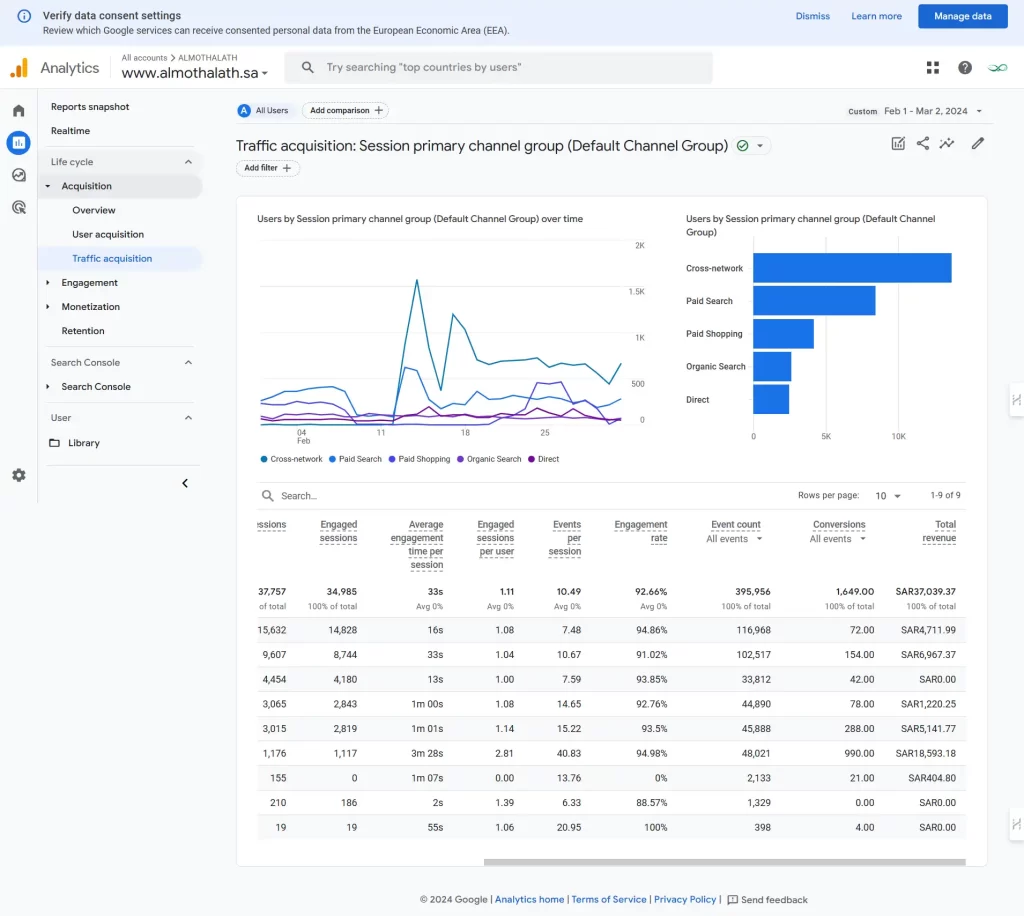Click the Add comparison button
Screen dimensions: 1024x916
click(x=345, y=111)
